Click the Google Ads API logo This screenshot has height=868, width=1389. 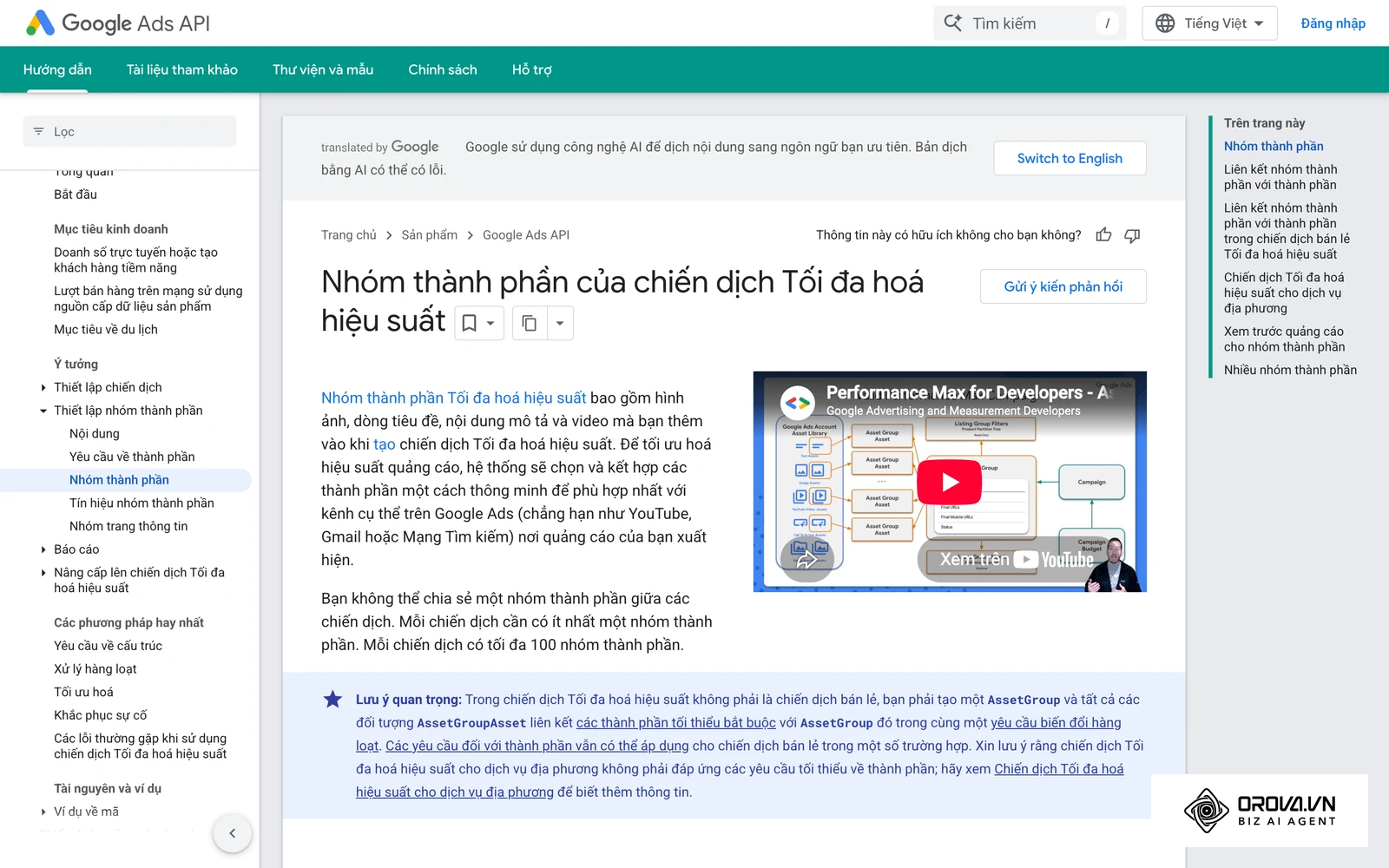pos(119,23)
